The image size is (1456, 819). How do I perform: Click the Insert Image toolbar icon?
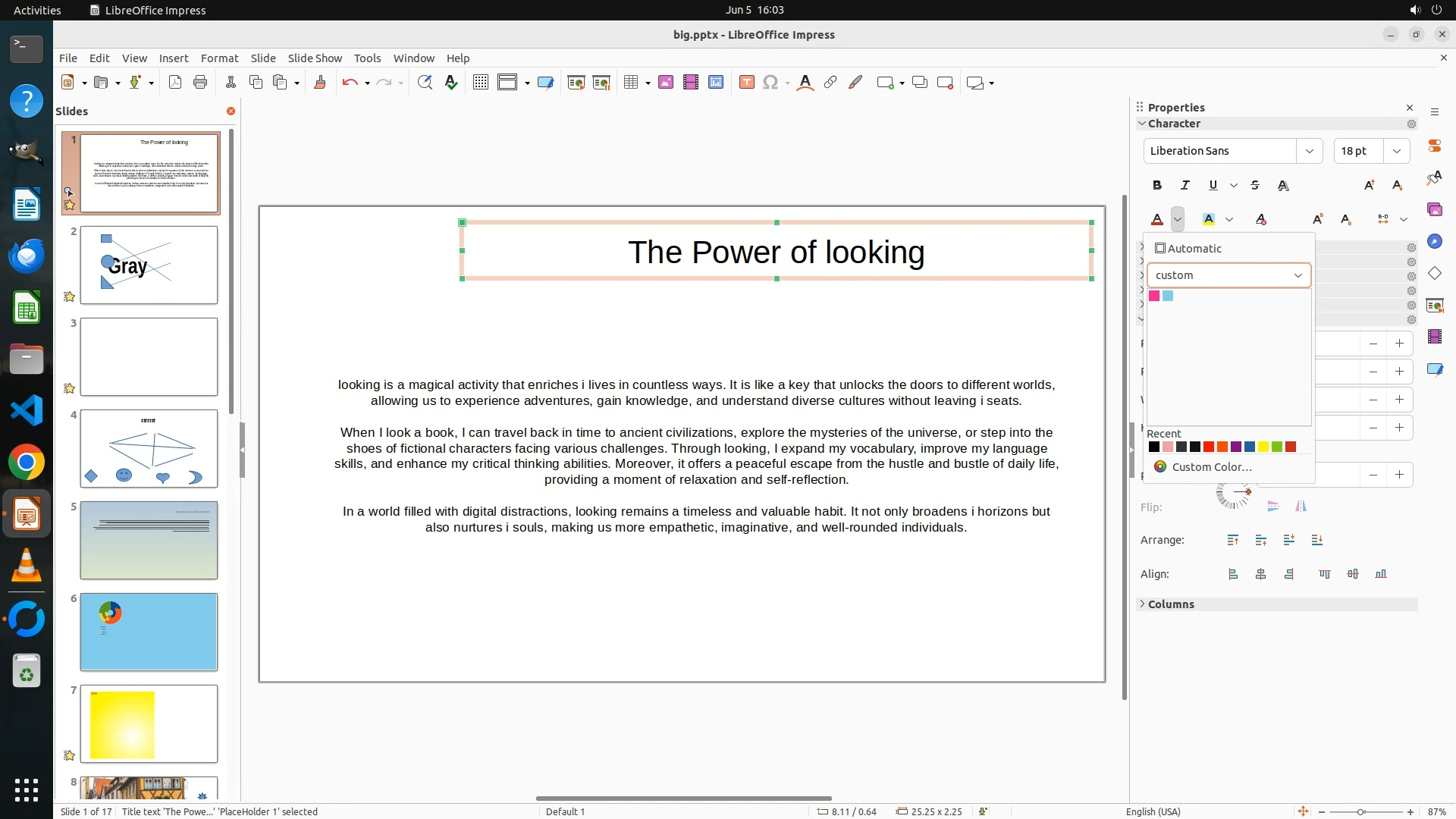666,83
